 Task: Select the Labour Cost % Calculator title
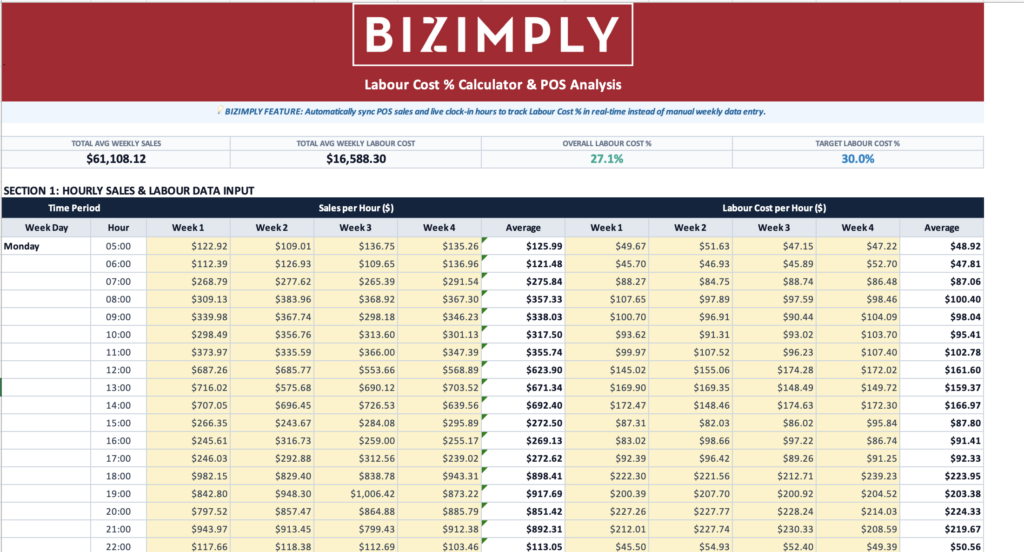492,85
